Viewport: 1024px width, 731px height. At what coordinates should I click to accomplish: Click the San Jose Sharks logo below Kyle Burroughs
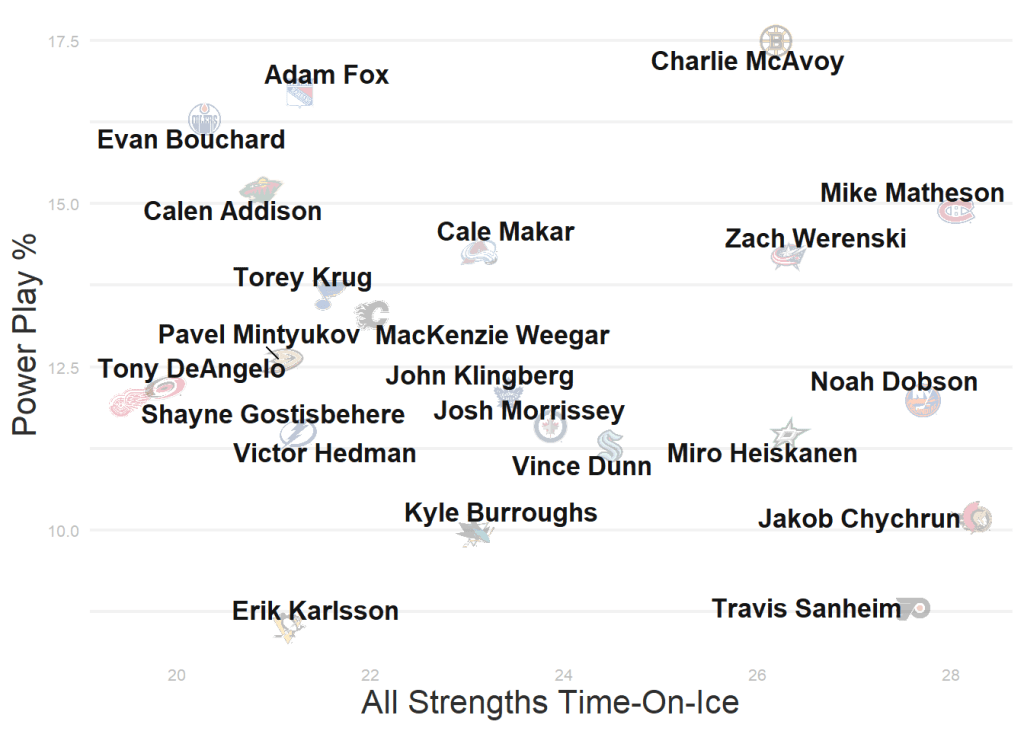[476, 534]
